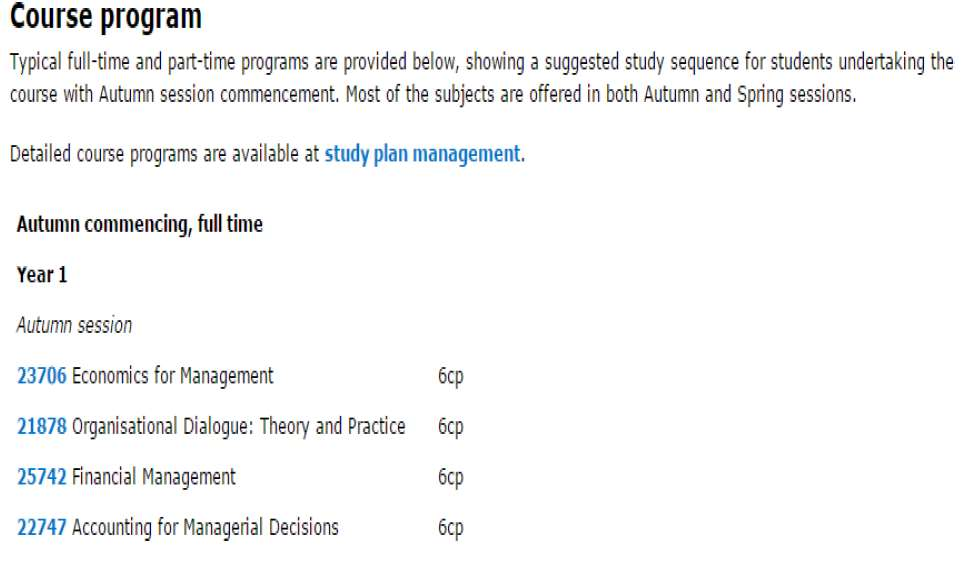Click the italic Autumn session label
Viewport: 972px width, 565px height.
coord(74,326)
